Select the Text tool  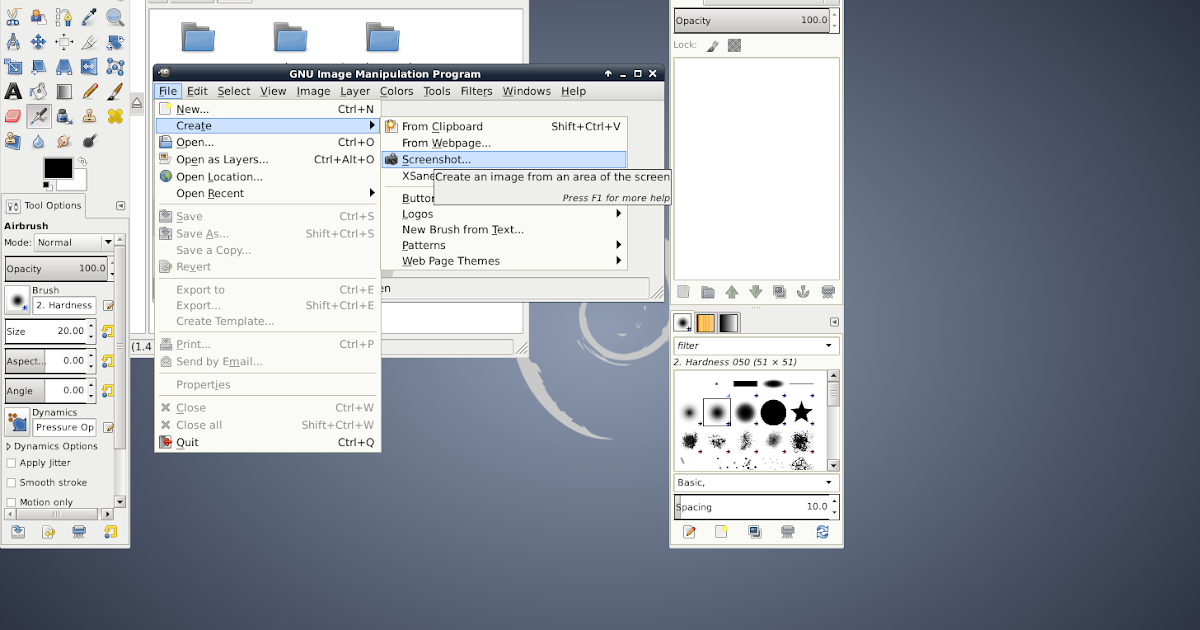tap(13, 91)
